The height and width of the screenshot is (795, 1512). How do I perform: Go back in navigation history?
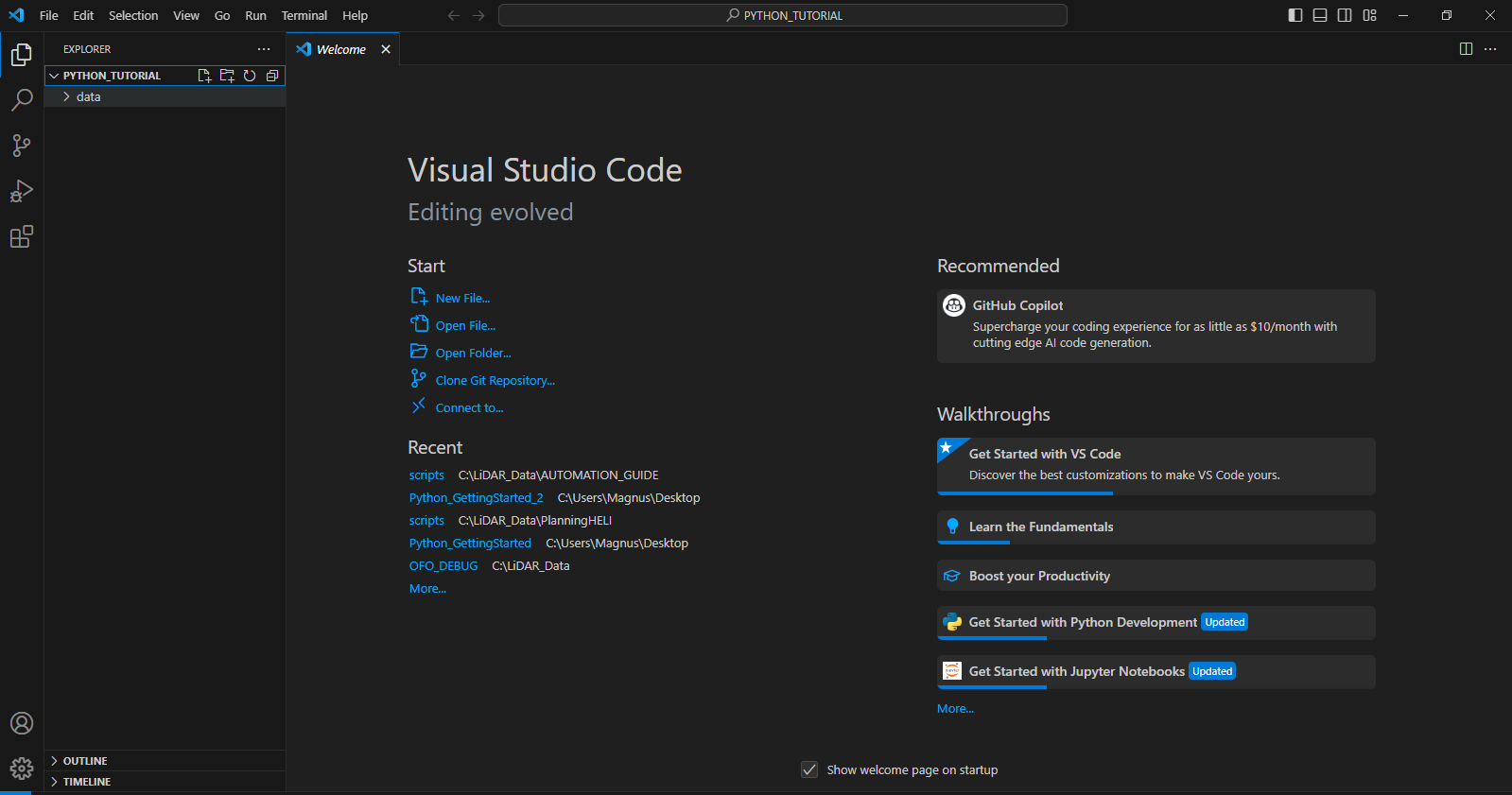pyautogui.click(x=454, y=15)
